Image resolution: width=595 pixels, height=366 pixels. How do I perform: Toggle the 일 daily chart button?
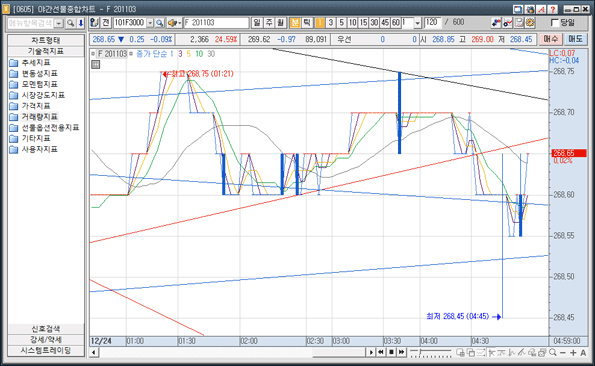tap(257, 23)
